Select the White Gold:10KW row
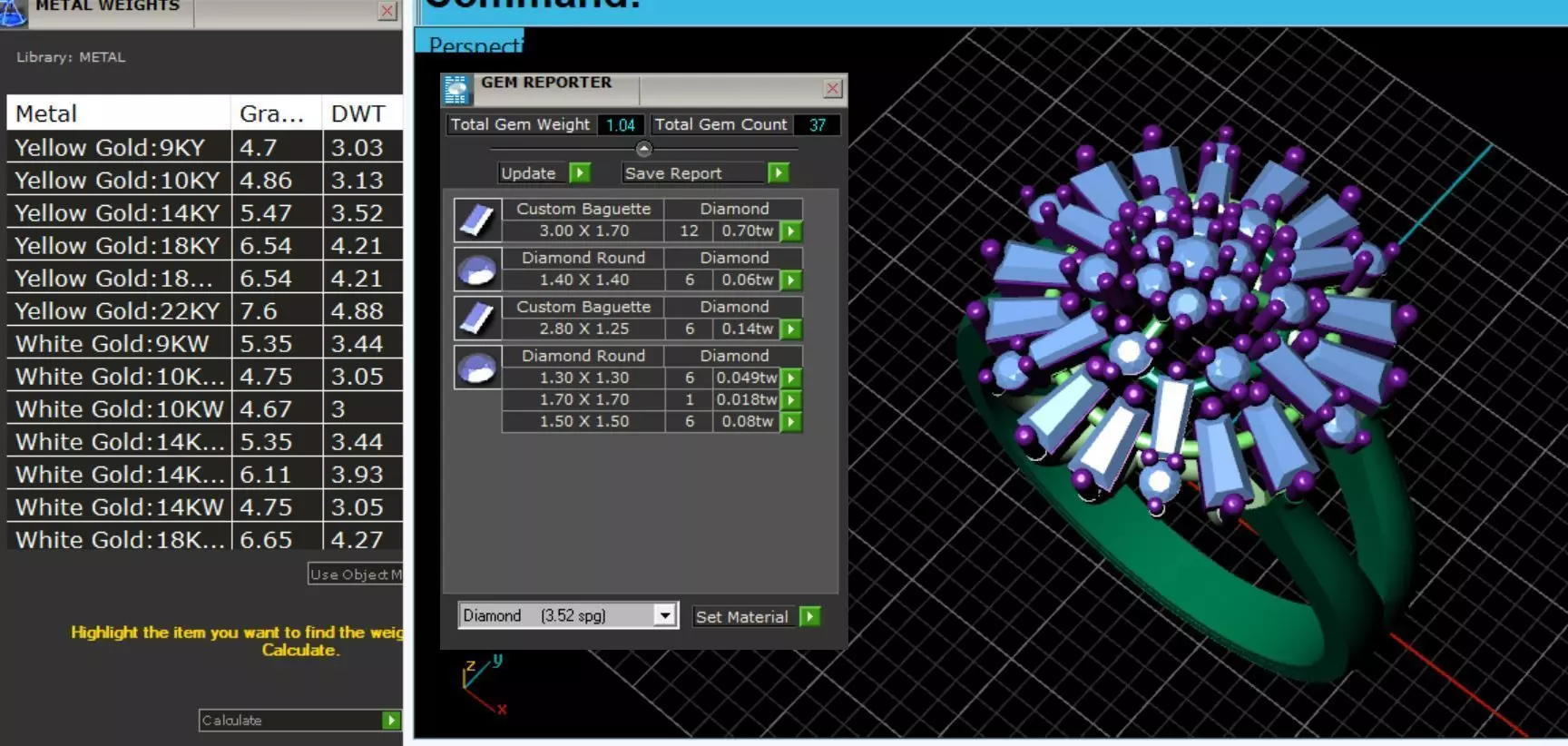1568x746 pixels. (x=205, y=408)
